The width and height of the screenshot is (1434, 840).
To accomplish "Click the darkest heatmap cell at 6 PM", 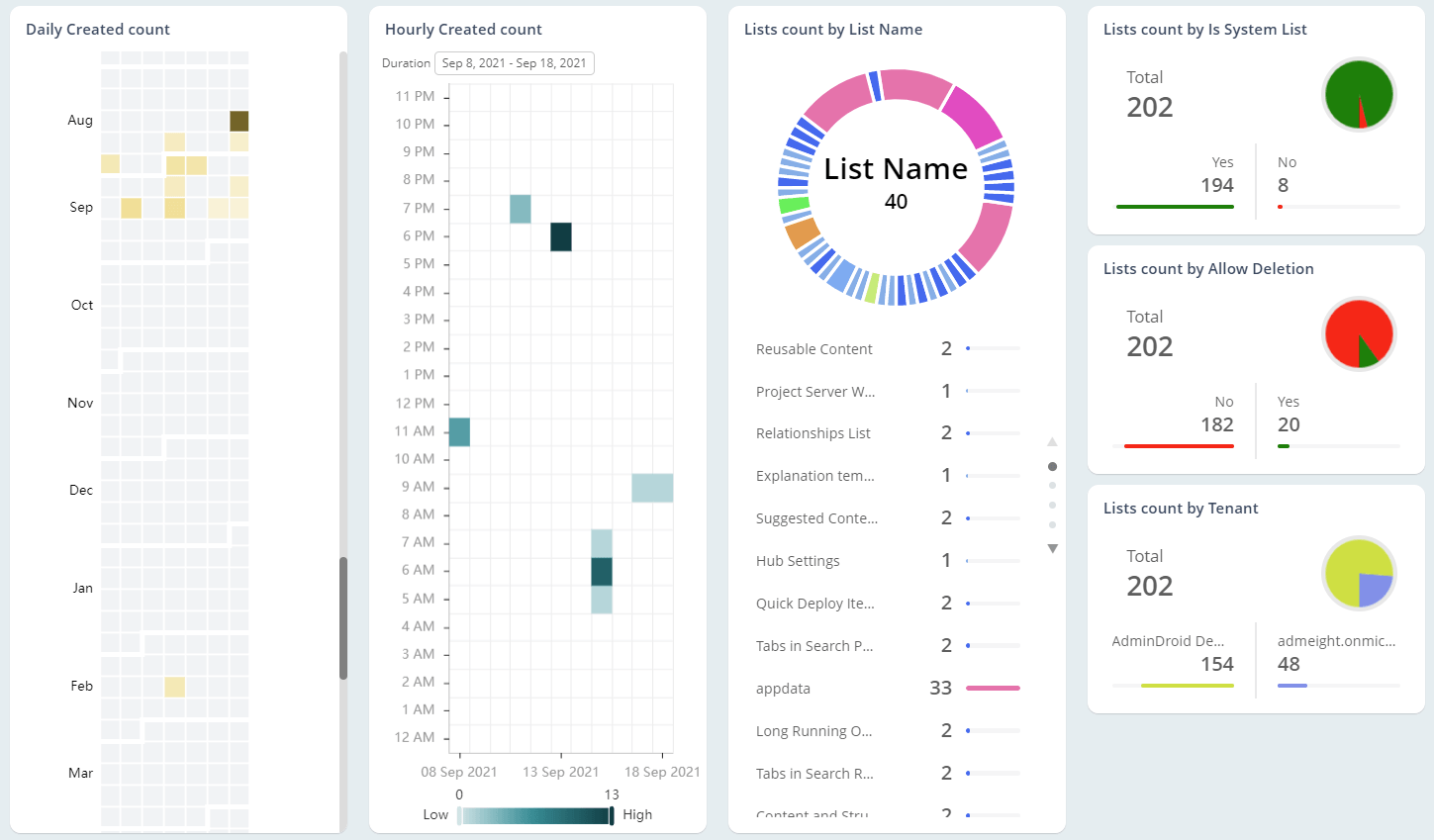I will [x=561, y=236].
